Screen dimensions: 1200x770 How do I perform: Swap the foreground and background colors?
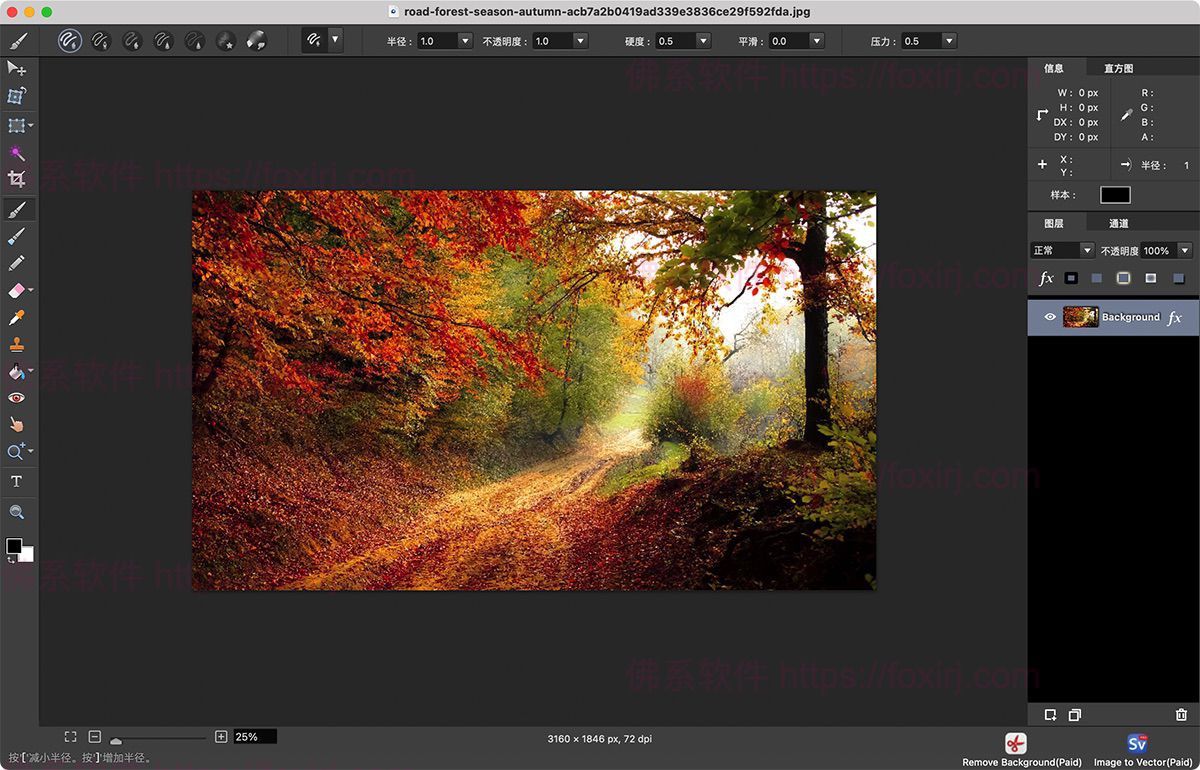pyautogui.click(x=11, y=560)
